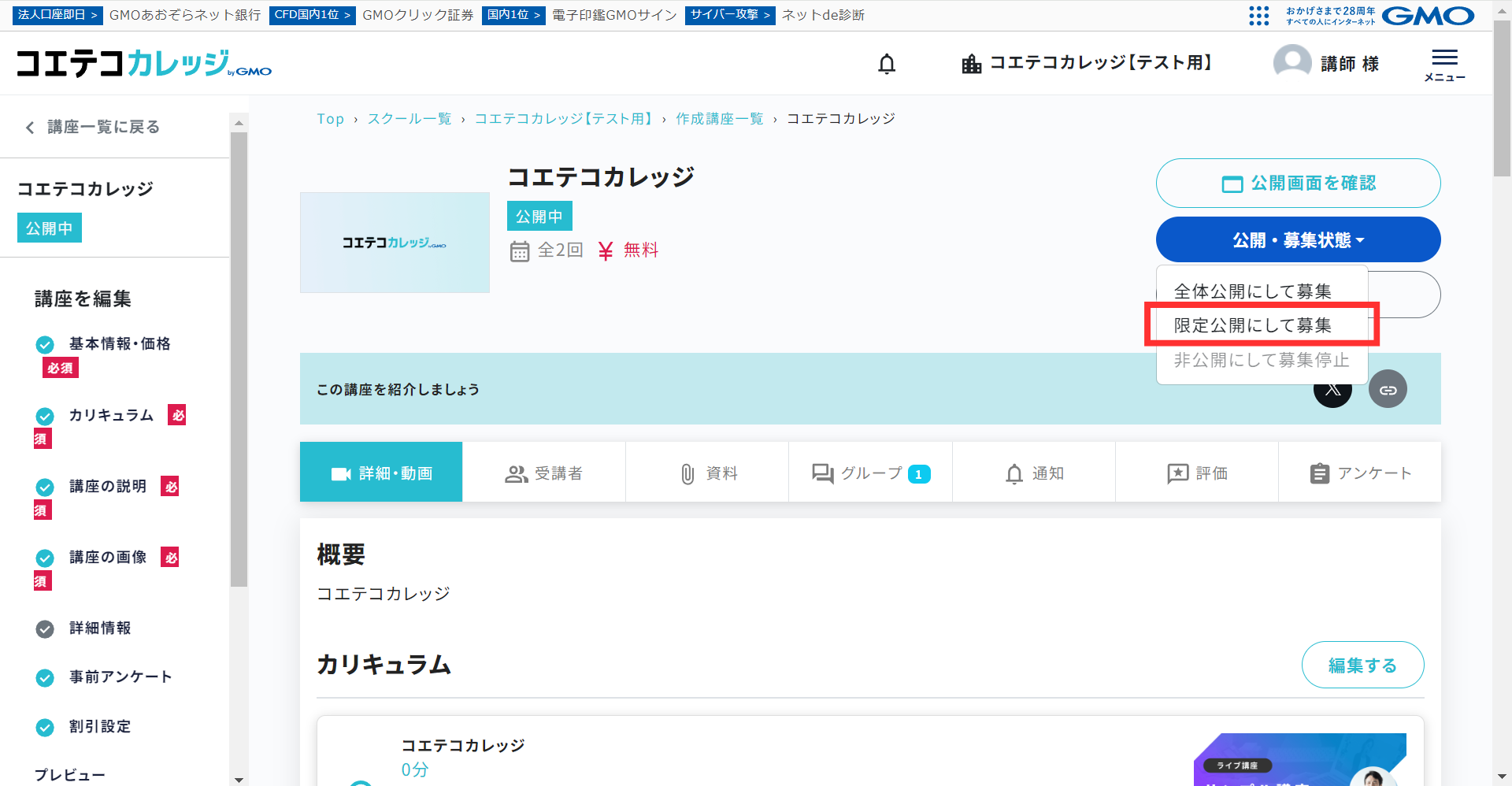Click the copy link share icon
This screenshot has width=1512, height=786.
pyautogui.click(x=1388, y=390)
